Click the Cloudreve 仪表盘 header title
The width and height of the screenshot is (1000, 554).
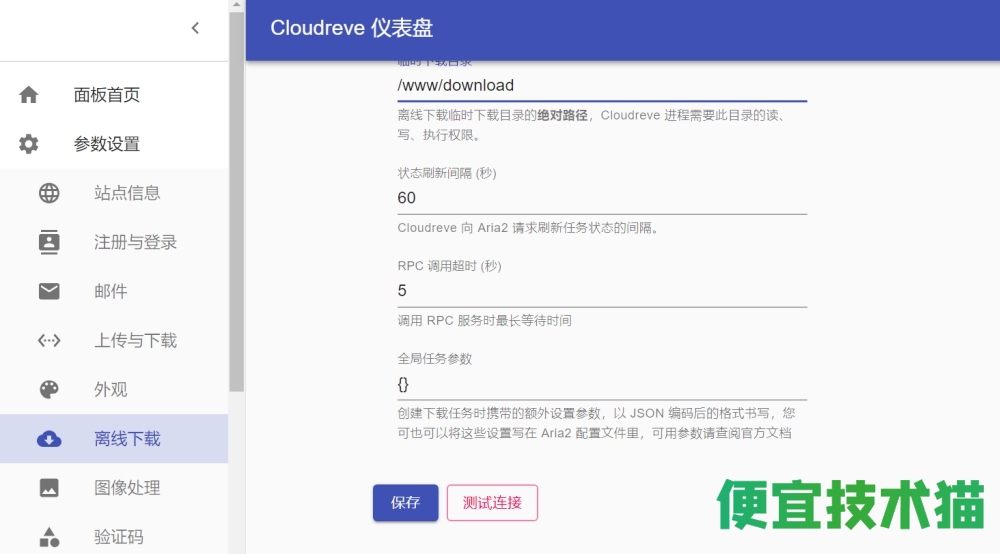coord(351,28)
